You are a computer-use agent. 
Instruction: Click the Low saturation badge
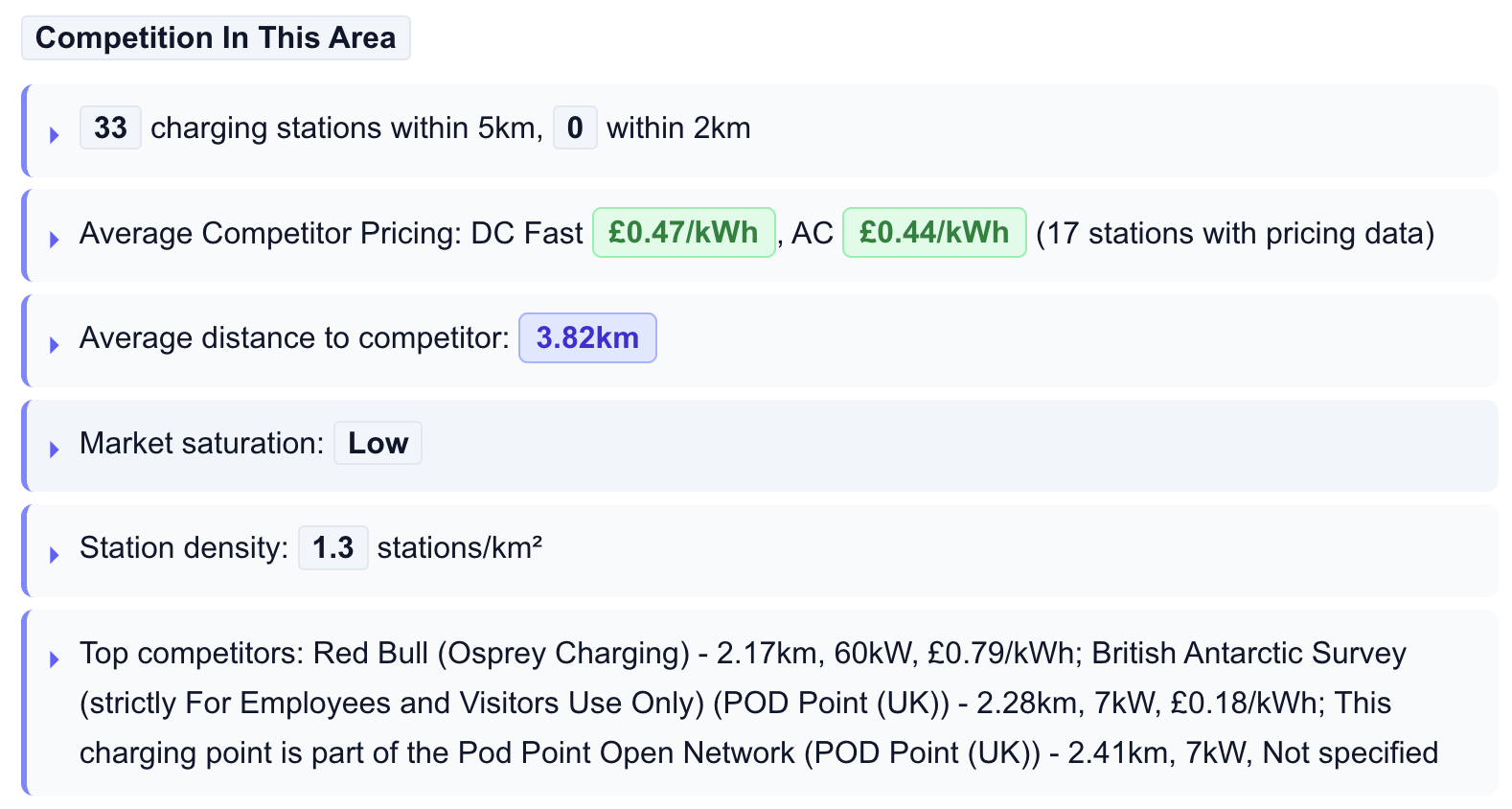[378, 444]
